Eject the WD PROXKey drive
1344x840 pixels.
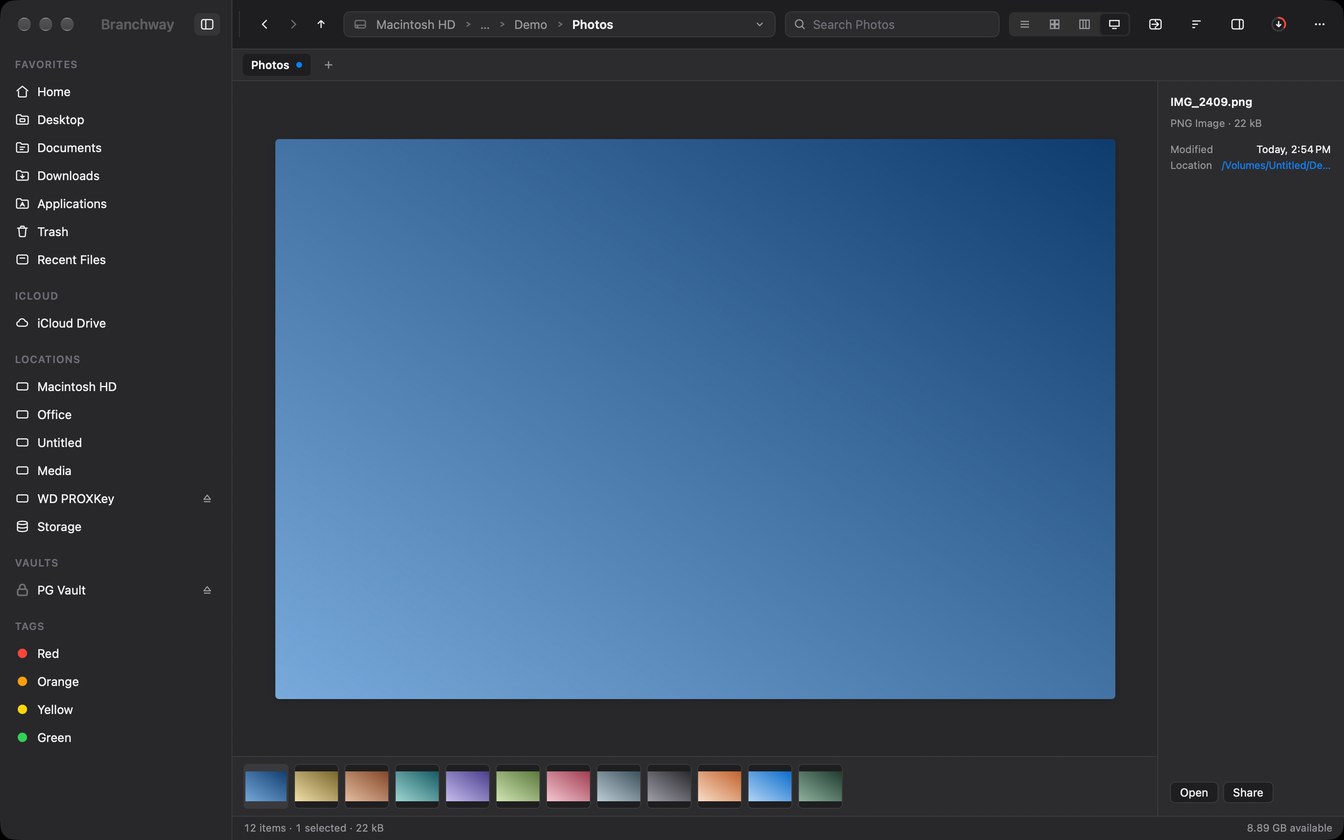pyautogui.click(x=207, y=499)
